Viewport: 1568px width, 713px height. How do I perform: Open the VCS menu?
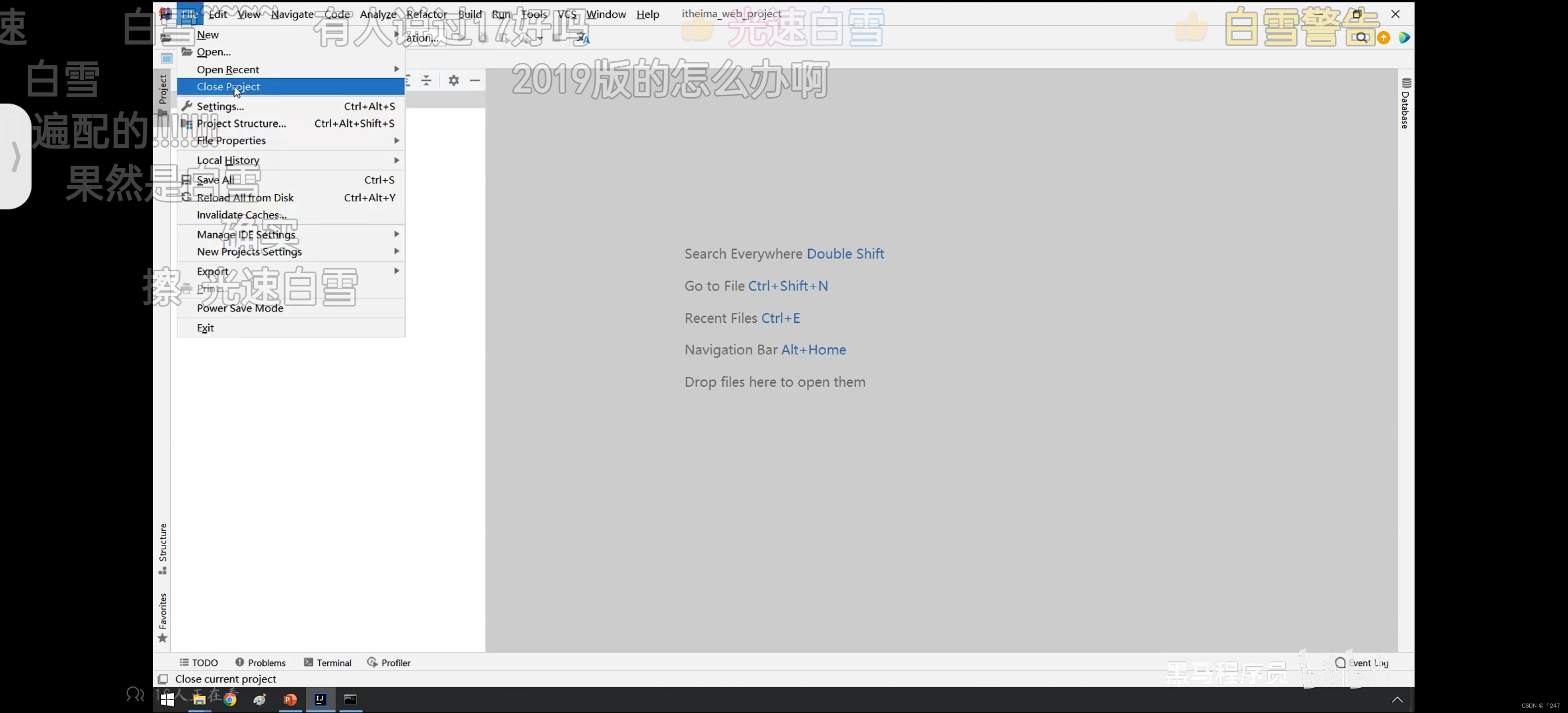(567, 14)
